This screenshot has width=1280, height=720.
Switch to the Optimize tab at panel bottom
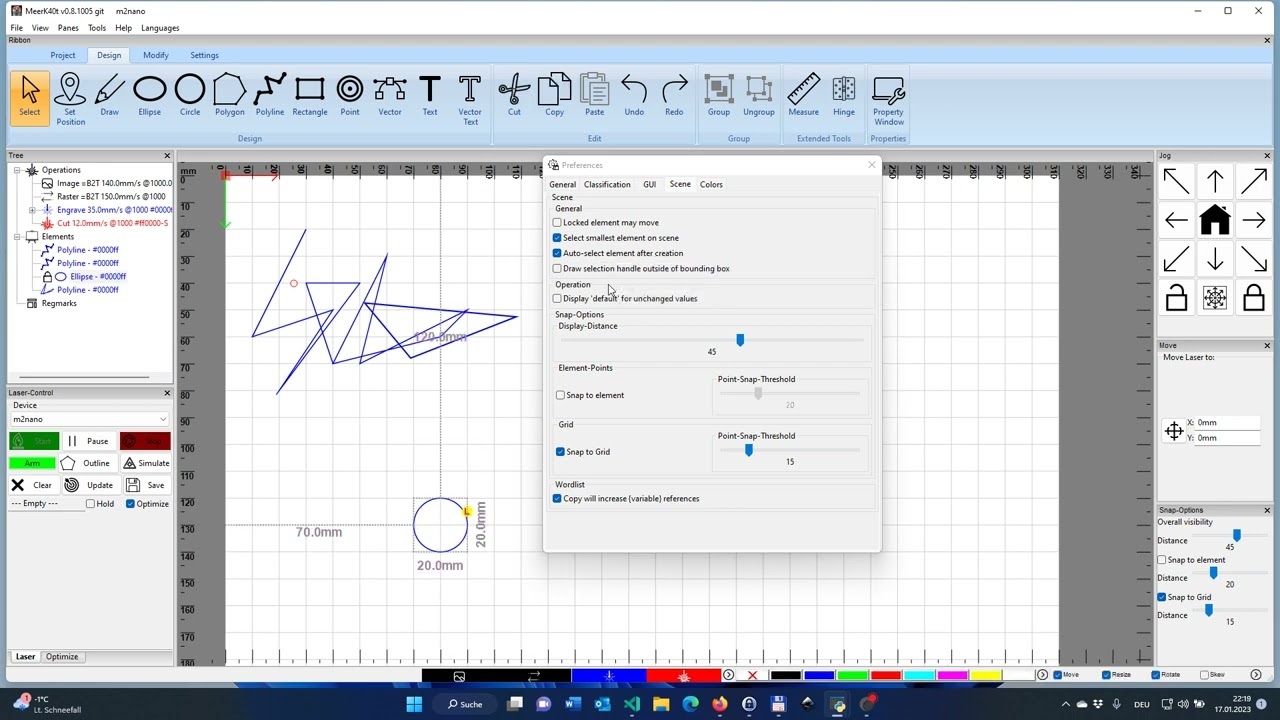[x=62, y=657]
